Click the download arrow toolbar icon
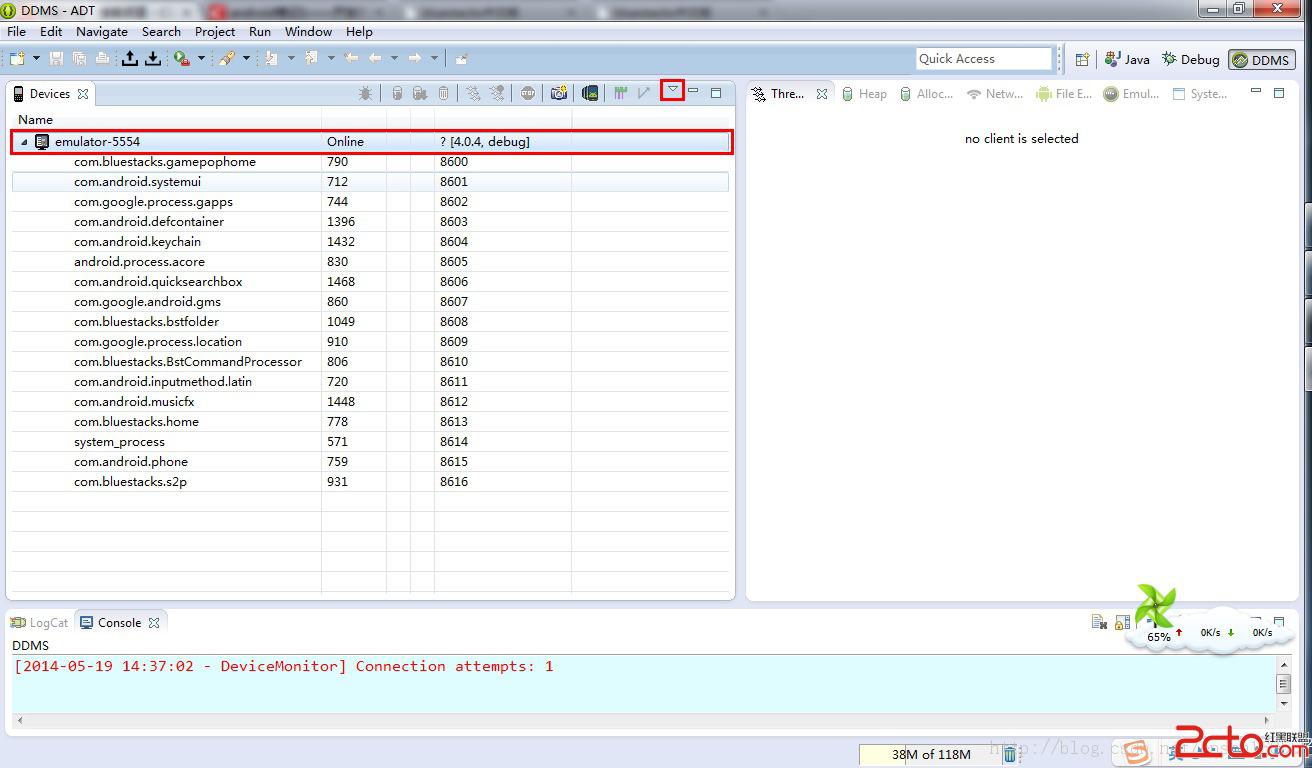Image resolution: width=1312 pixels, height=768 pixels. tap(153, 59)
